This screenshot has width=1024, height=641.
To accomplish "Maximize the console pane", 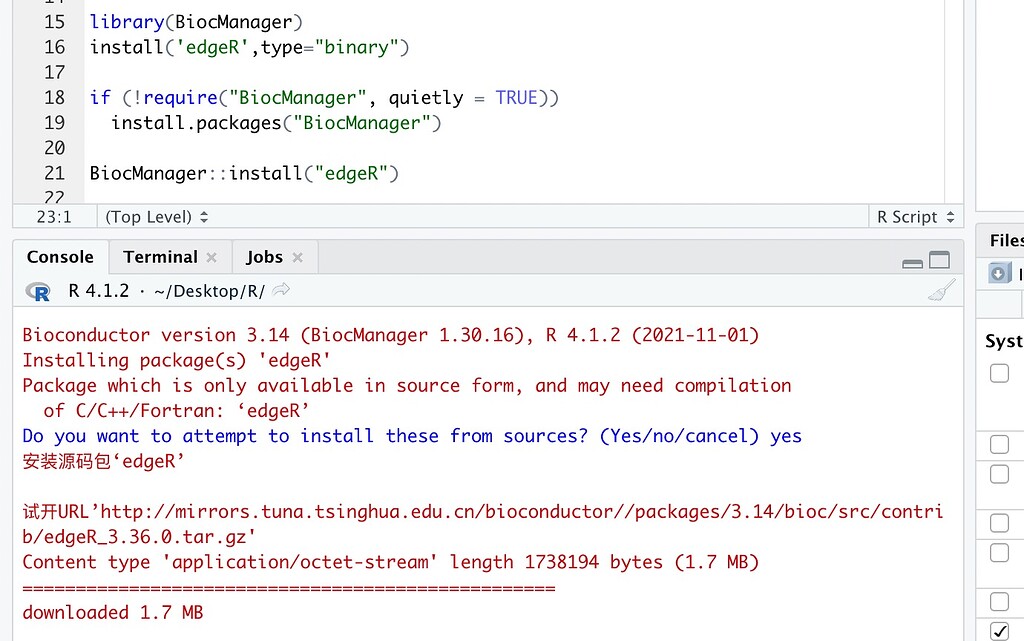I will (940, 260).
